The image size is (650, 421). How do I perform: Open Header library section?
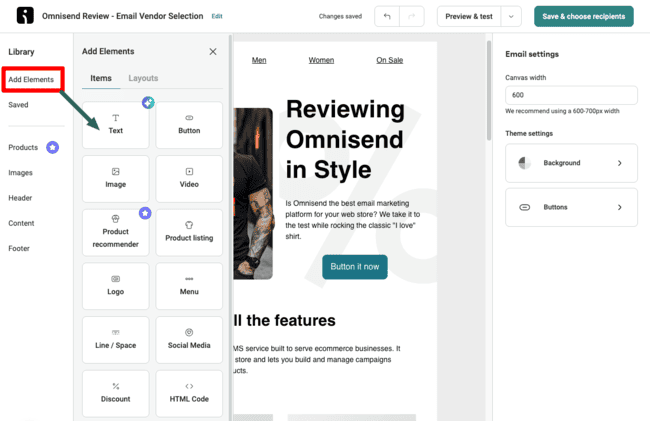[x=20, y=198]
